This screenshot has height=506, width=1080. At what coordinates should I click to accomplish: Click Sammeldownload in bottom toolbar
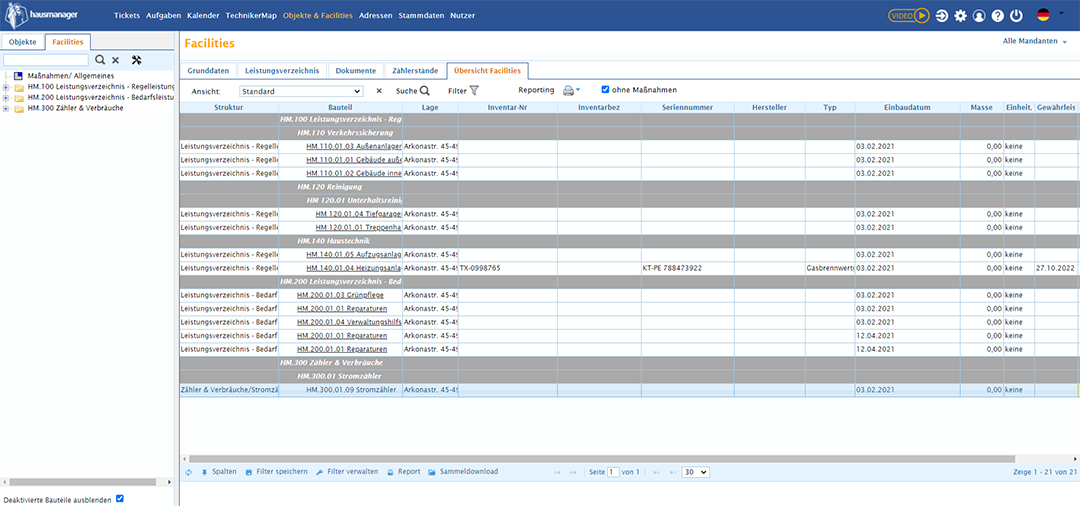pos(463,472)
